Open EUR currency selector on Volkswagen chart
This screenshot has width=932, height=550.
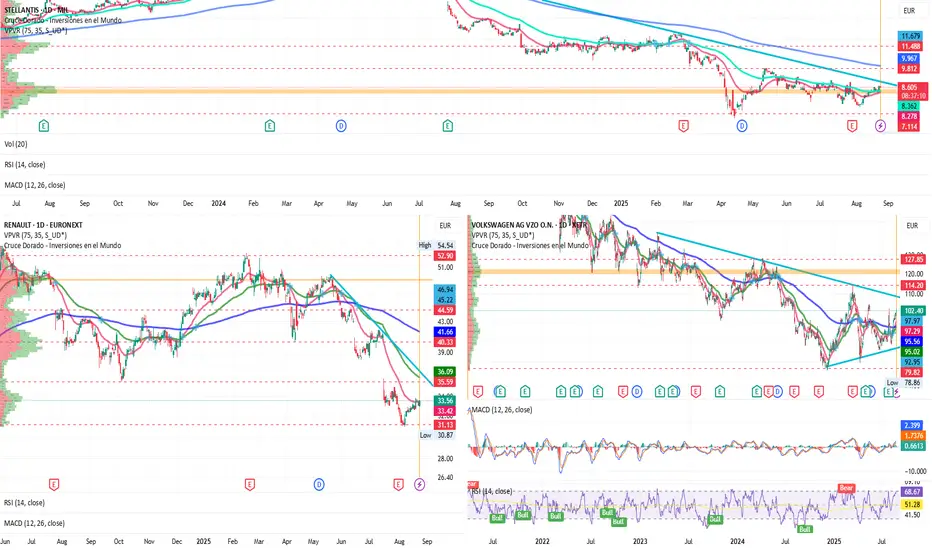[x=912, y=225]
